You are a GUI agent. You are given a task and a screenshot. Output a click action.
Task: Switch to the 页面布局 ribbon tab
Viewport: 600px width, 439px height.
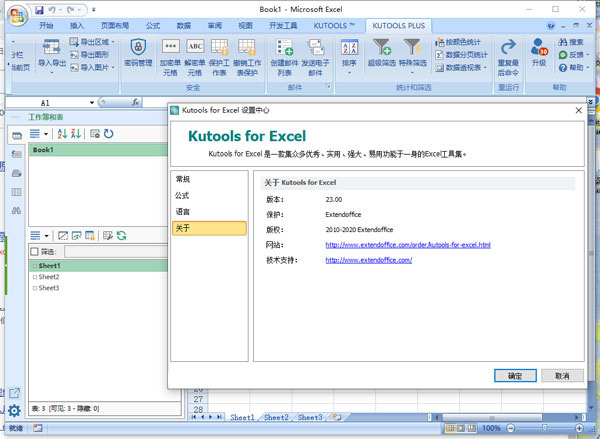tap(115, 26)
